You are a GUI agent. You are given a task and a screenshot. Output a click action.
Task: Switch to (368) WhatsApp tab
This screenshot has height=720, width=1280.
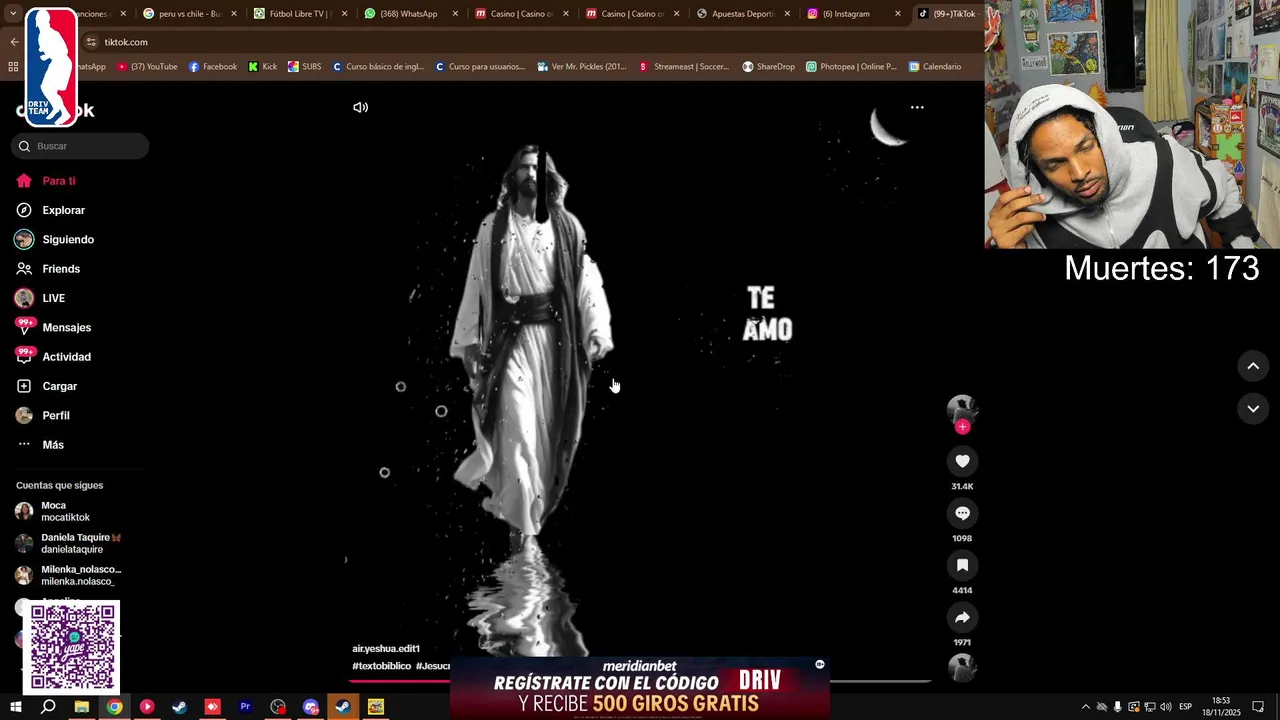(411, 14)
